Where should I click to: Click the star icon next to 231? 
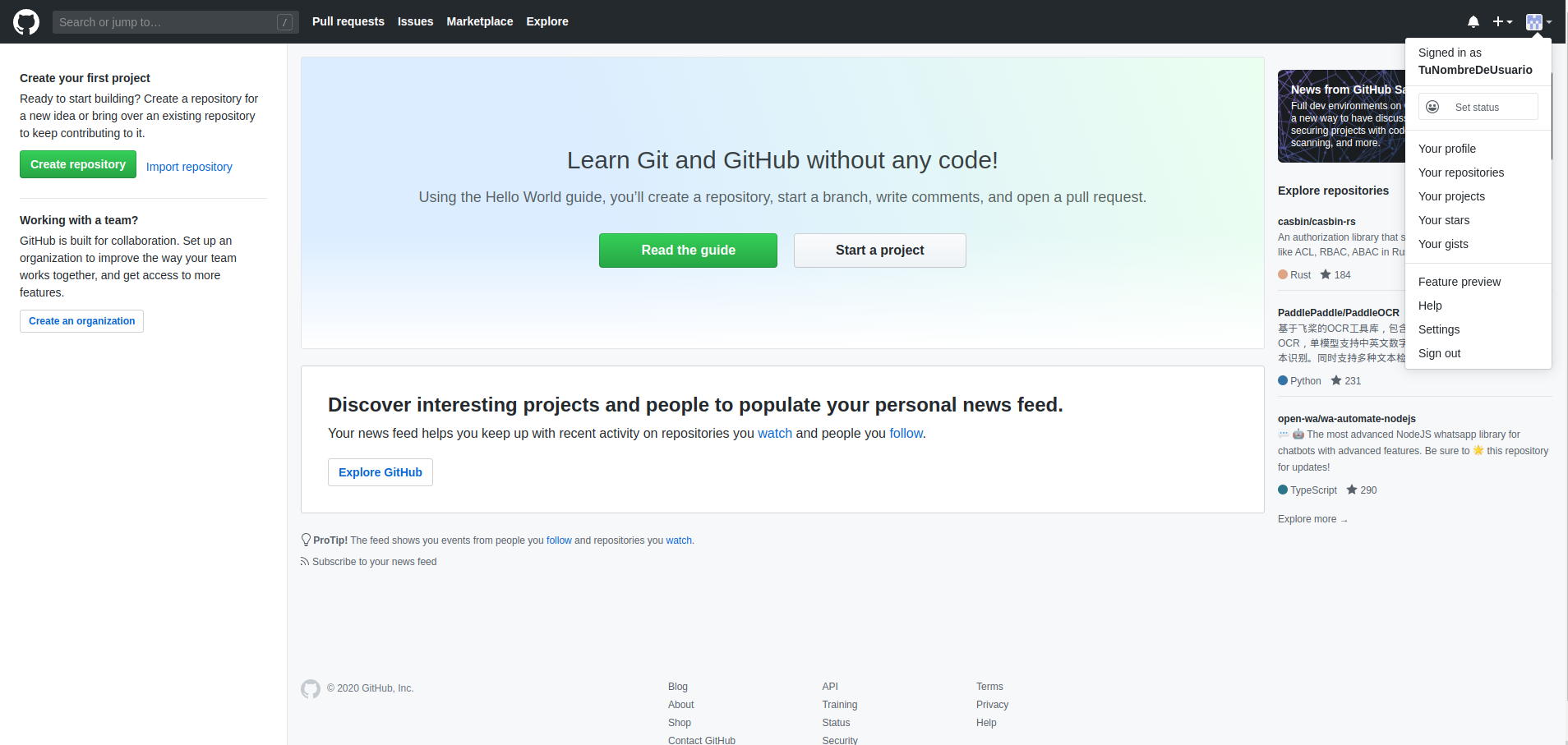[x=1336, y=380]
